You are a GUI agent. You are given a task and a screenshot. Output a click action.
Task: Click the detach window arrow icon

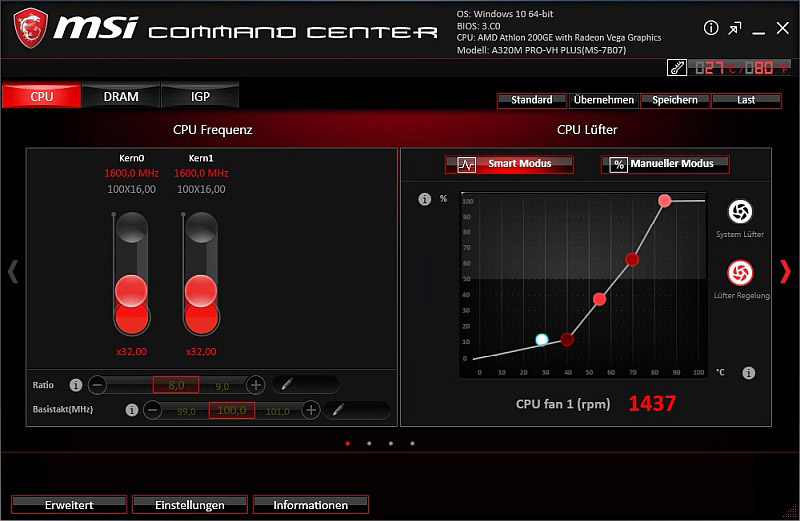pos(735,28)
